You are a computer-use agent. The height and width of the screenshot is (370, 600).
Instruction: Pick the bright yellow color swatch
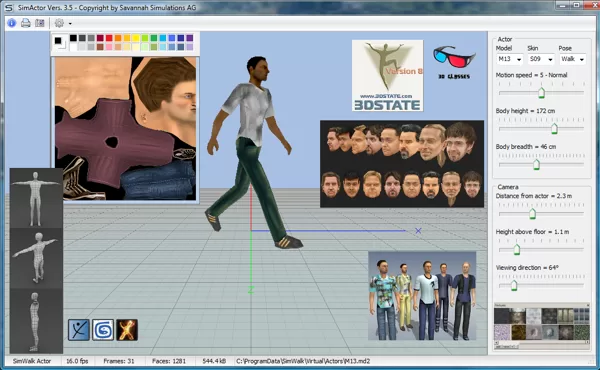[x=136, y=38]
